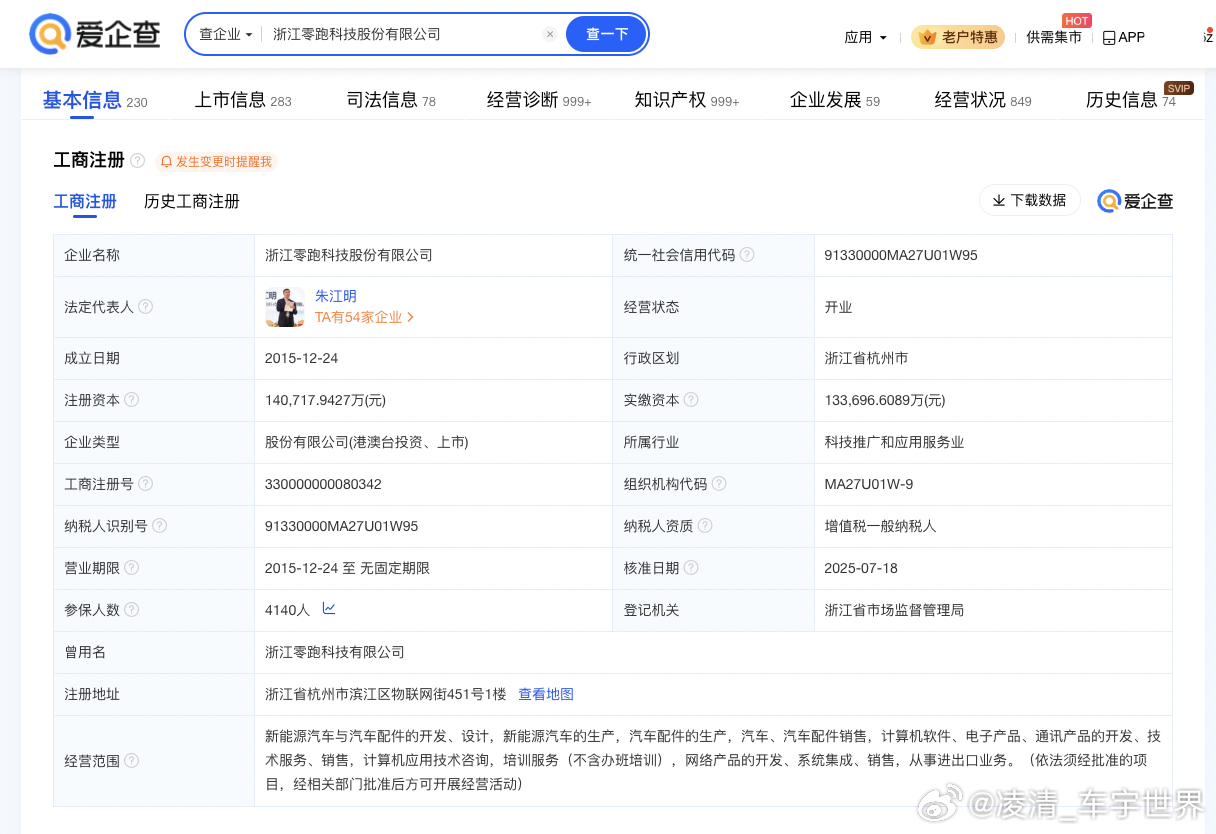Click the 老户特惠 crown badge
The height and width of the screenshot is (834, 1216).
[958, 37]
